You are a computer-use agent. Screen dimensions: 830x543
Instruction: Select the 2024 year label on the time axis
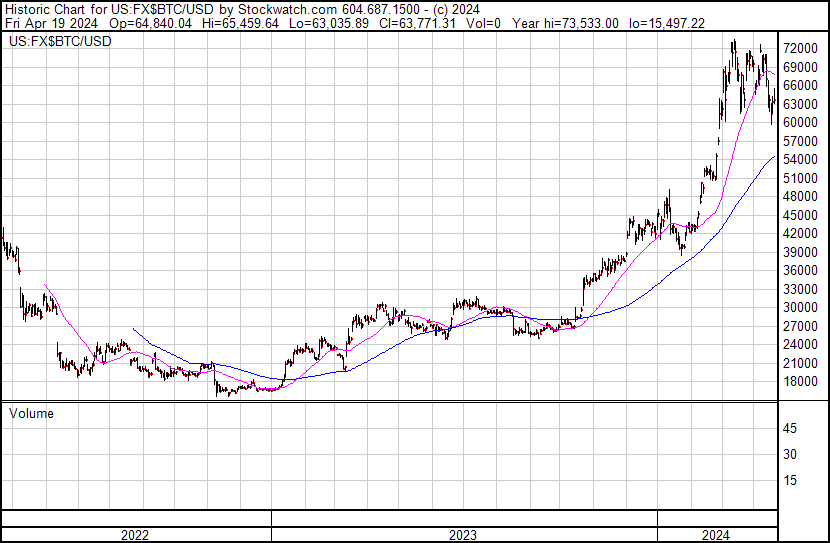tap(715, 535)
